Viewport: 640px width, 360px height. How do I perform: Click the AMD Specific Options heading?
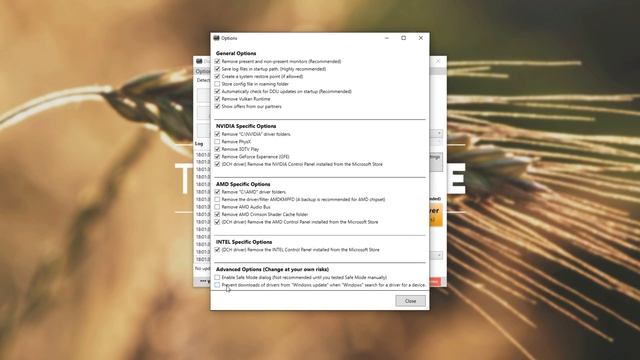tap(243, 184)
